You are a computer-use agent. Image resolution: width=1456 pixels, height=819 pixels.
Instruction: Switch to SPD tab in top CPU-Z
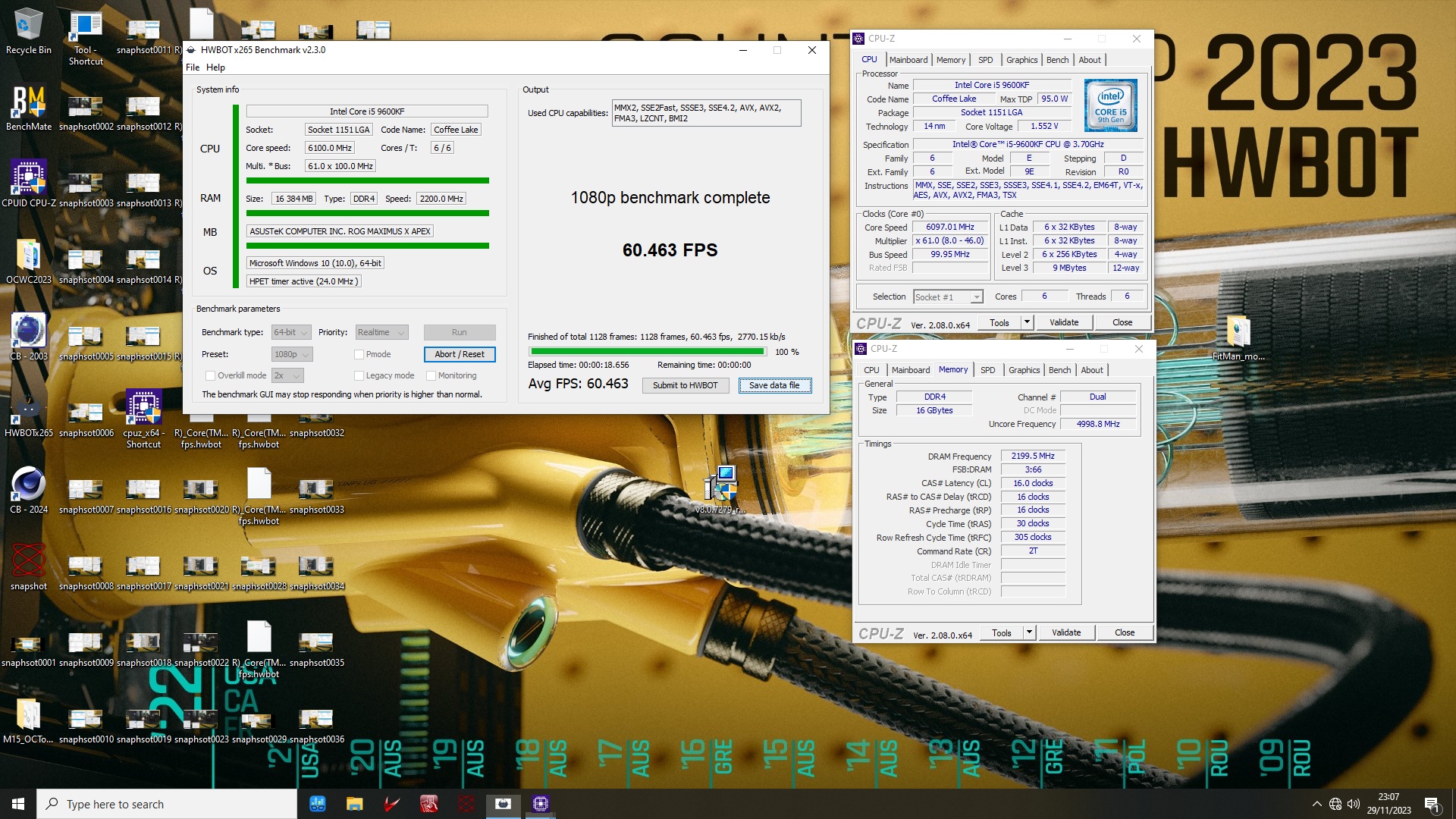[x=985, y=60]
